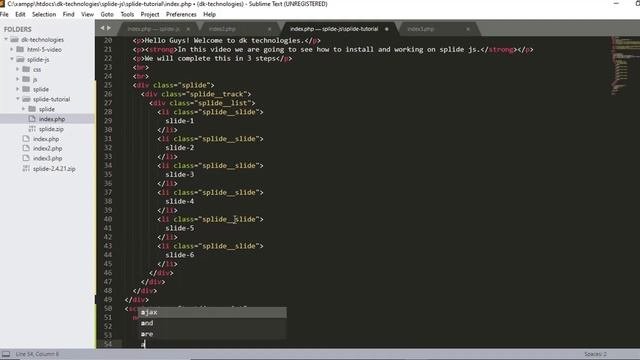Minimize the Sublime Text window
This screenshot has width=640, height=360.
pyautogui.click(x=616, y=4)
